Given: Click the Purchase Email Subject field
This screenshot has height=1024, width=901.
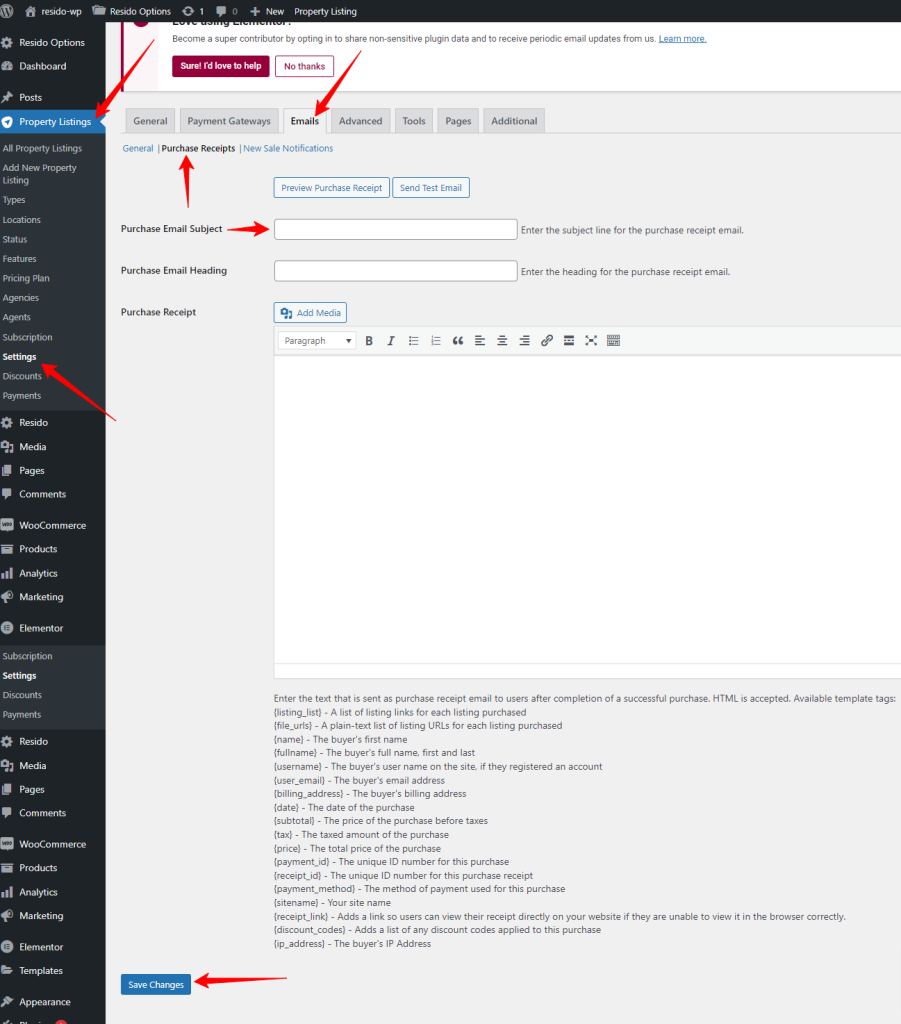Looking at the screenshot, I should pyautogui.click(x=395, y=229).
